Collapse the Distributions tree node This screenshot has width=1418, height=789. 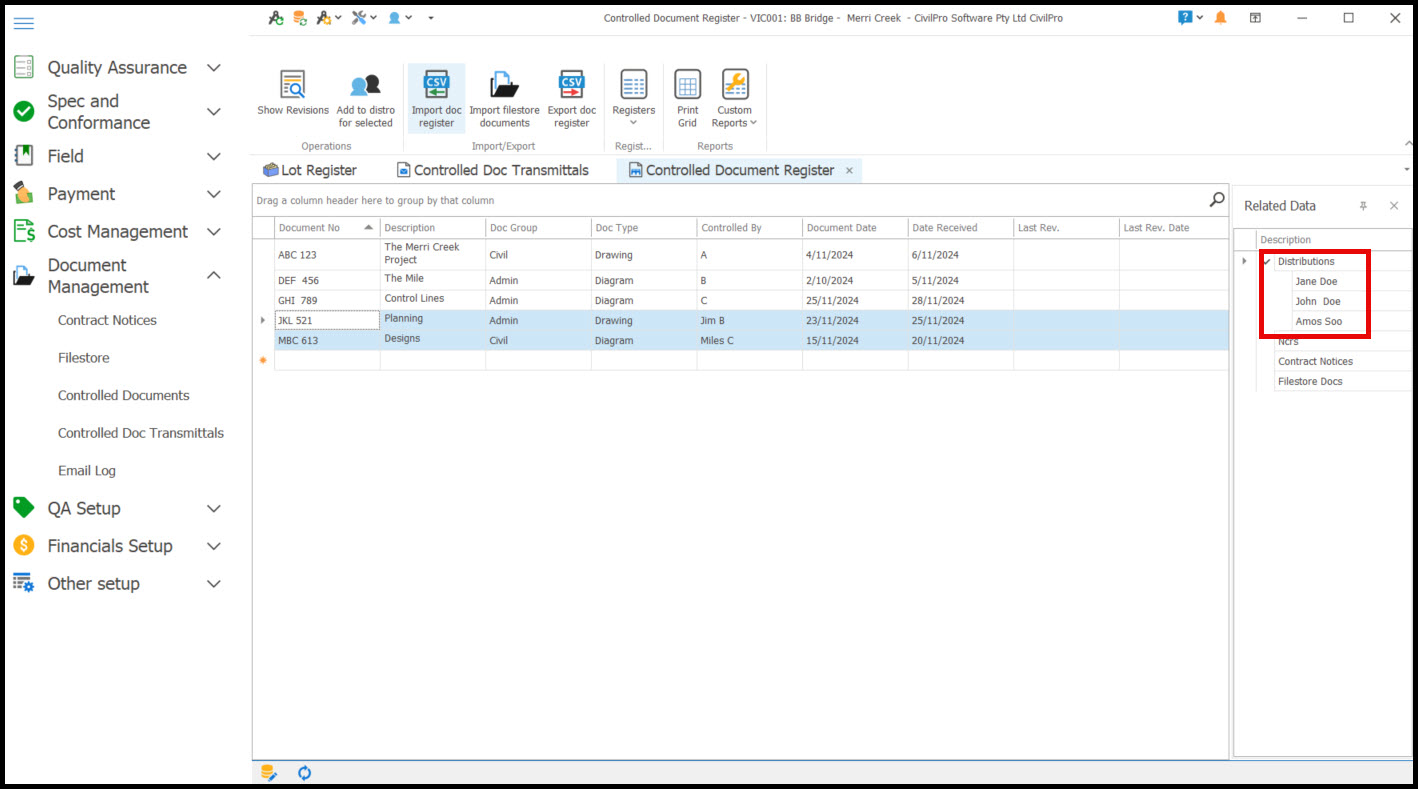(1267, 262)
